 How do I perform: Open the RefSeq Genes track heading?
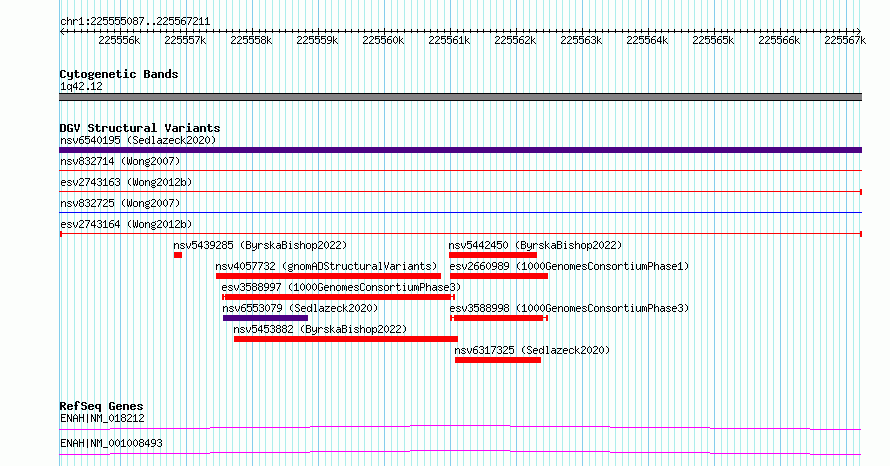(102, 406)
